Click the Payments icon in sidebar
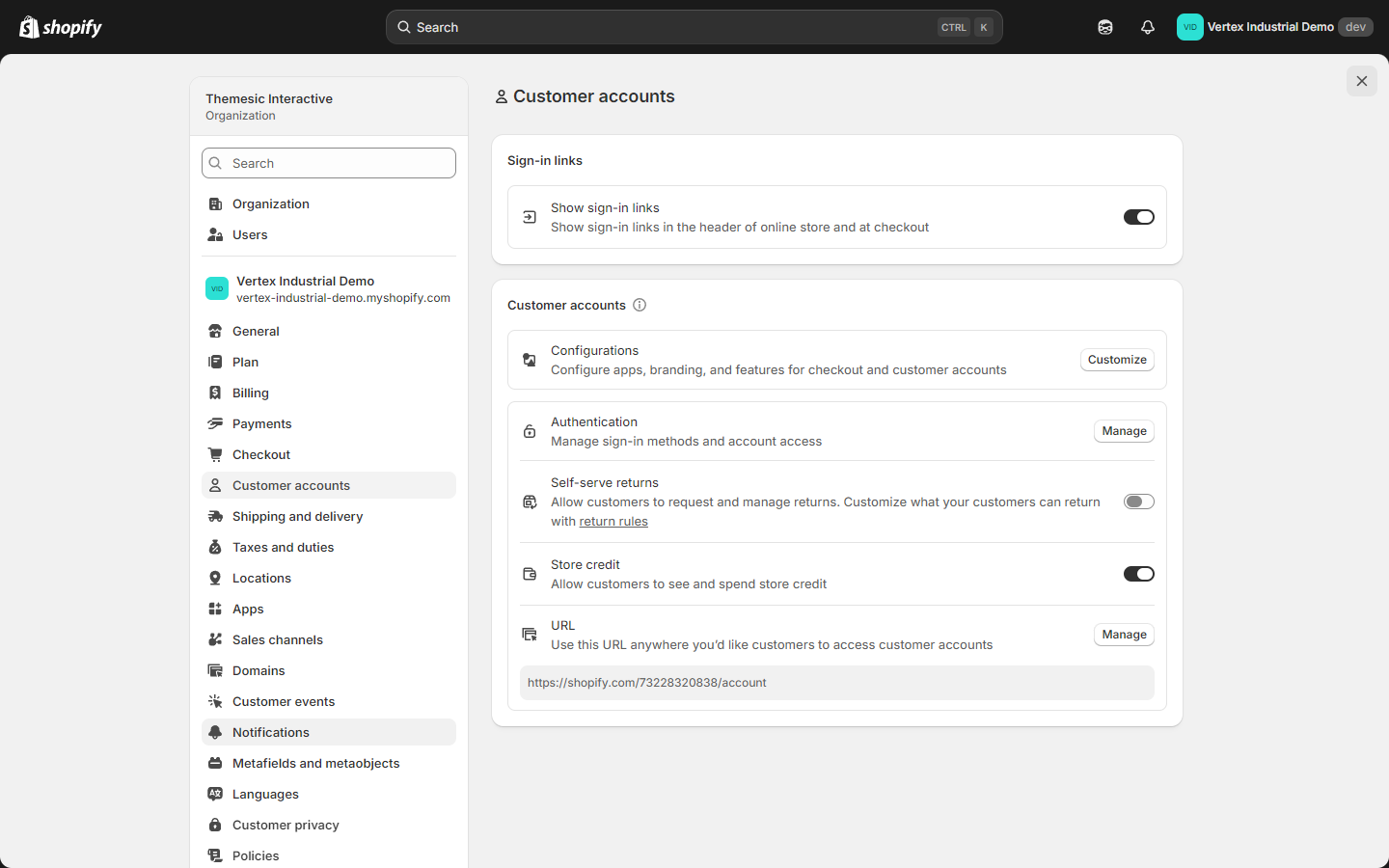Screen dimensions: 1389x868 [215, 423]
